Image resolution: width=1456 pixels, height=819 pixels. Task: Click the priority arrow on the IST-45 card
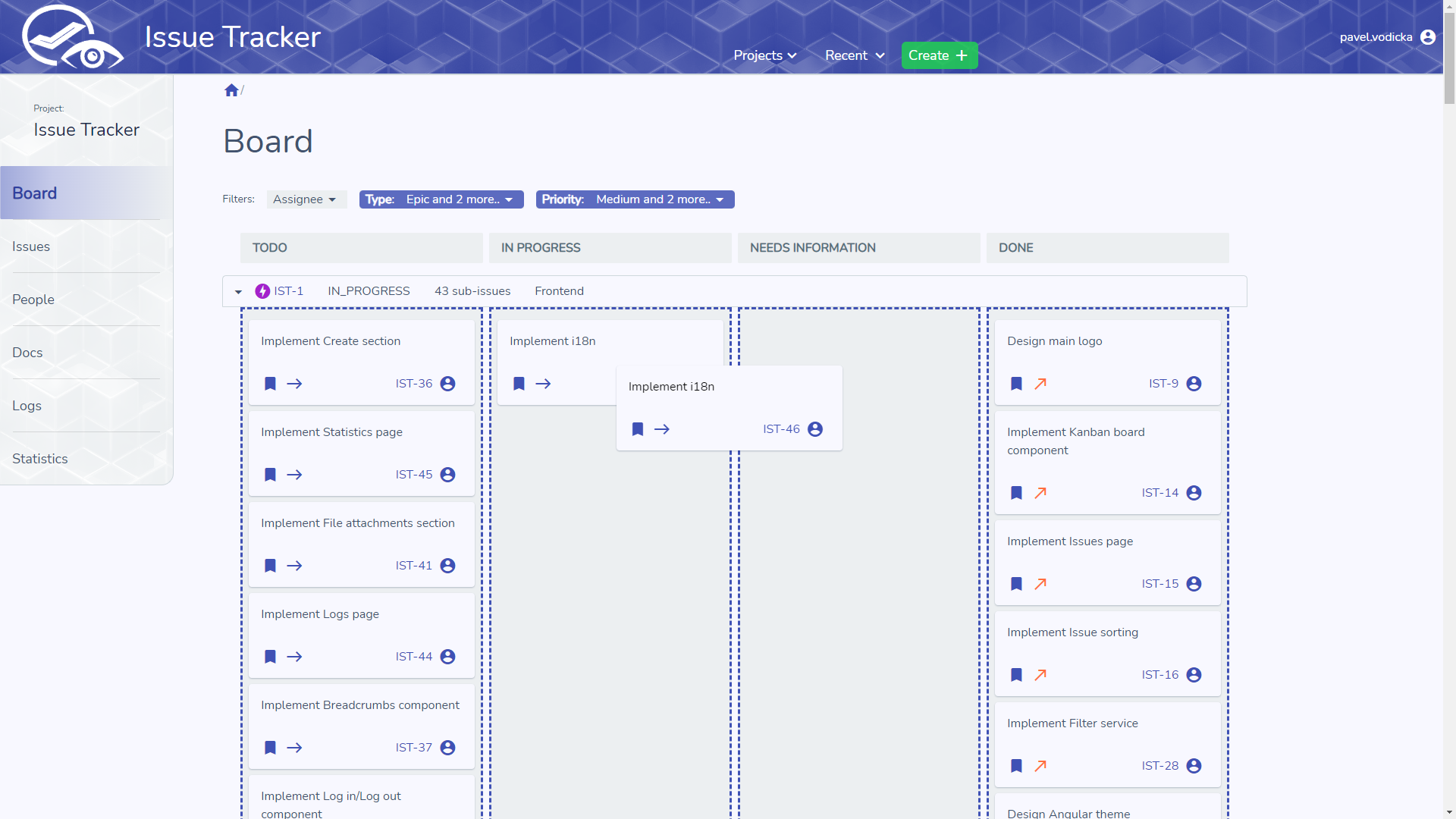(295, 475)
